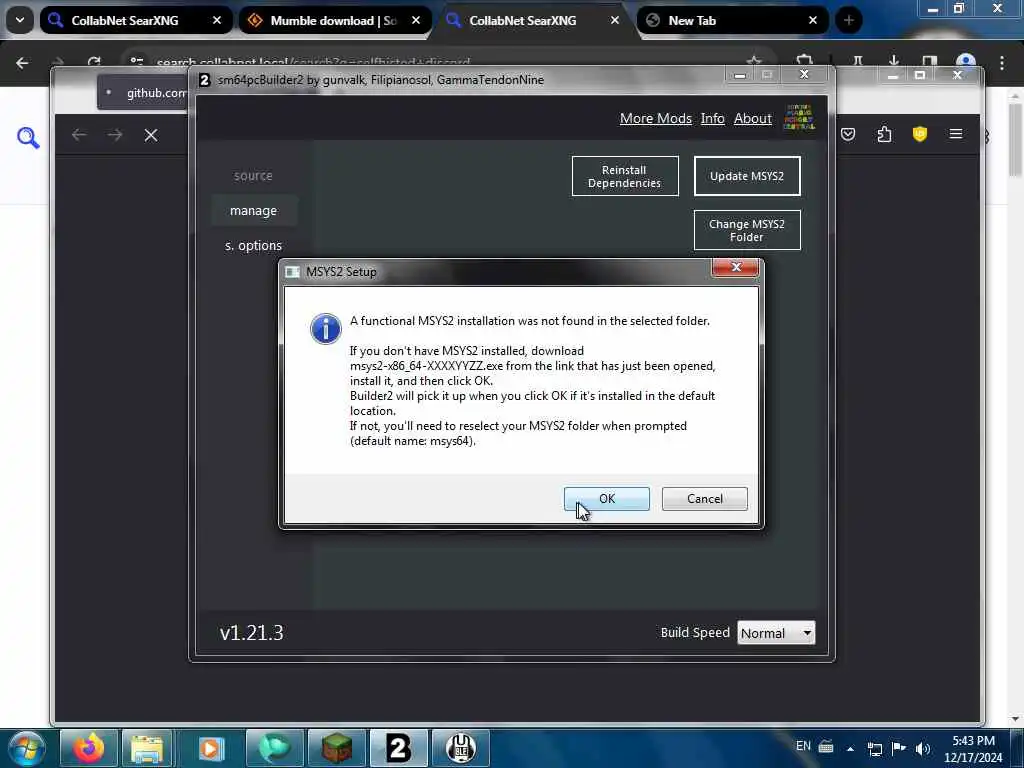
Task: Click Reinstall Dependencies button
Action: (x=624, y=176)
